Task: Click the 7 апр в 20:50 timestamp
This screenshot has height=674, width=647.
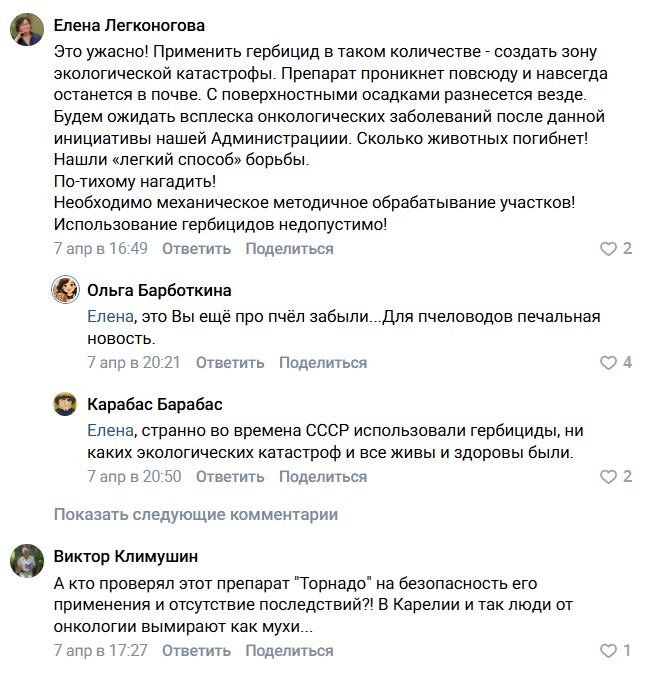Action: (x=134, y=477)
